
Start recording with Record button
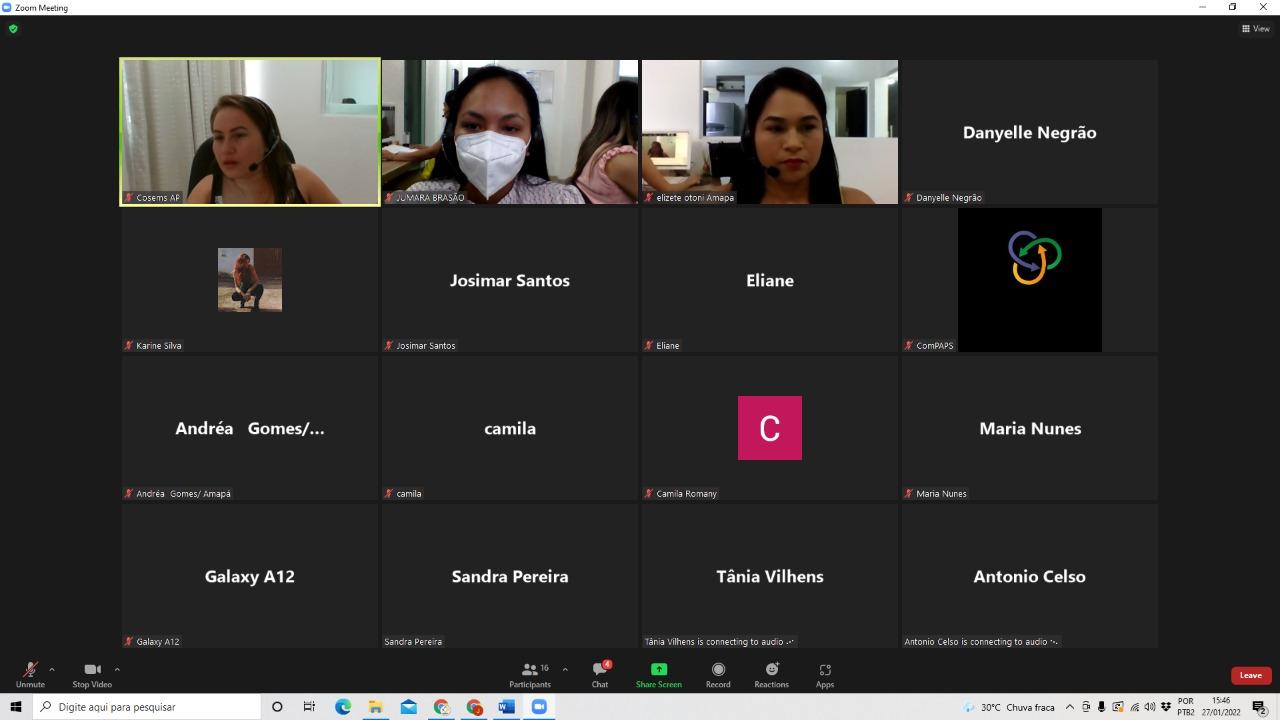pos(718,674)
